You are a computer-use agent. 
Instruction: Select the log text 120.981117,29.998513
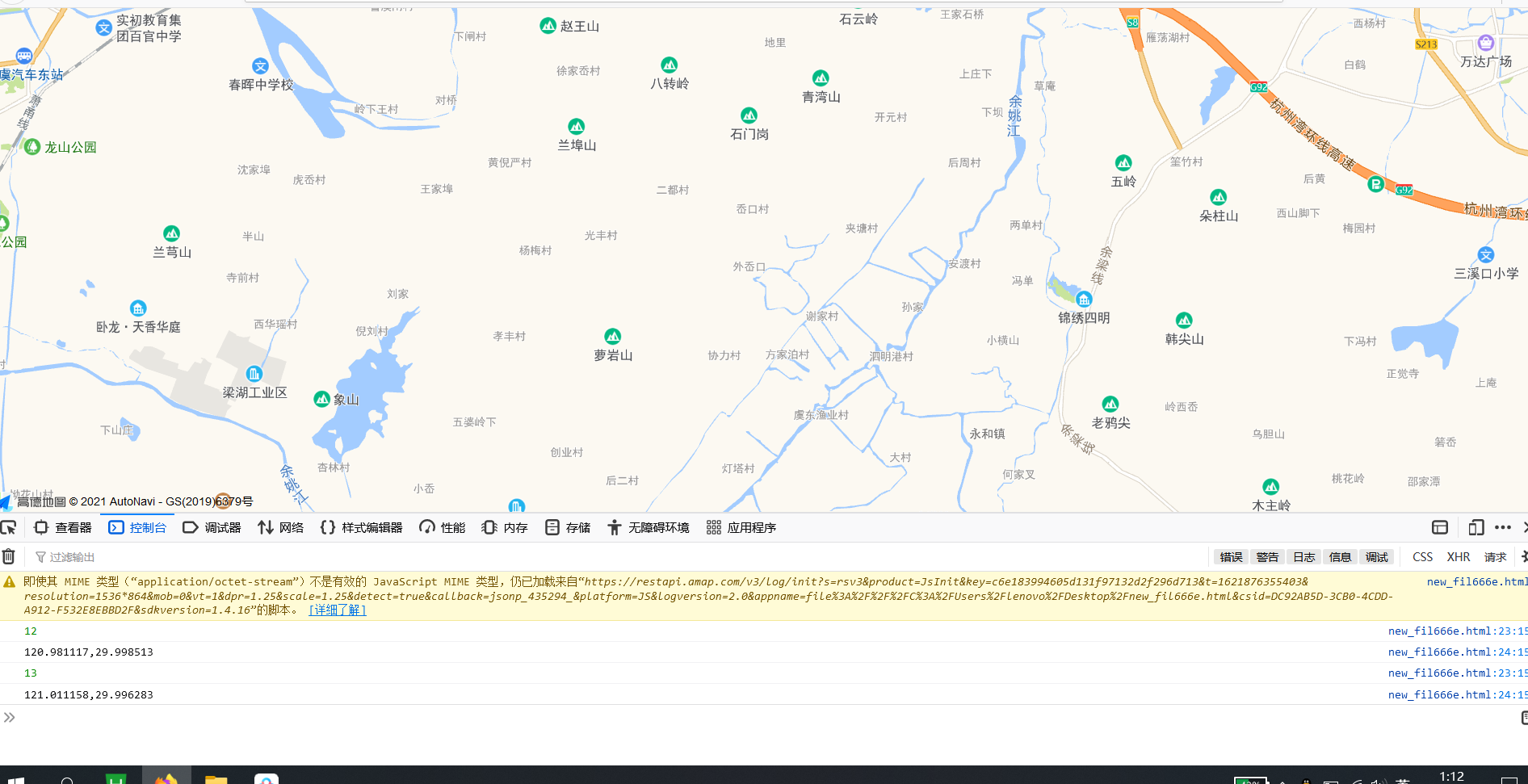pyautogui.click(x=89, y=652)
